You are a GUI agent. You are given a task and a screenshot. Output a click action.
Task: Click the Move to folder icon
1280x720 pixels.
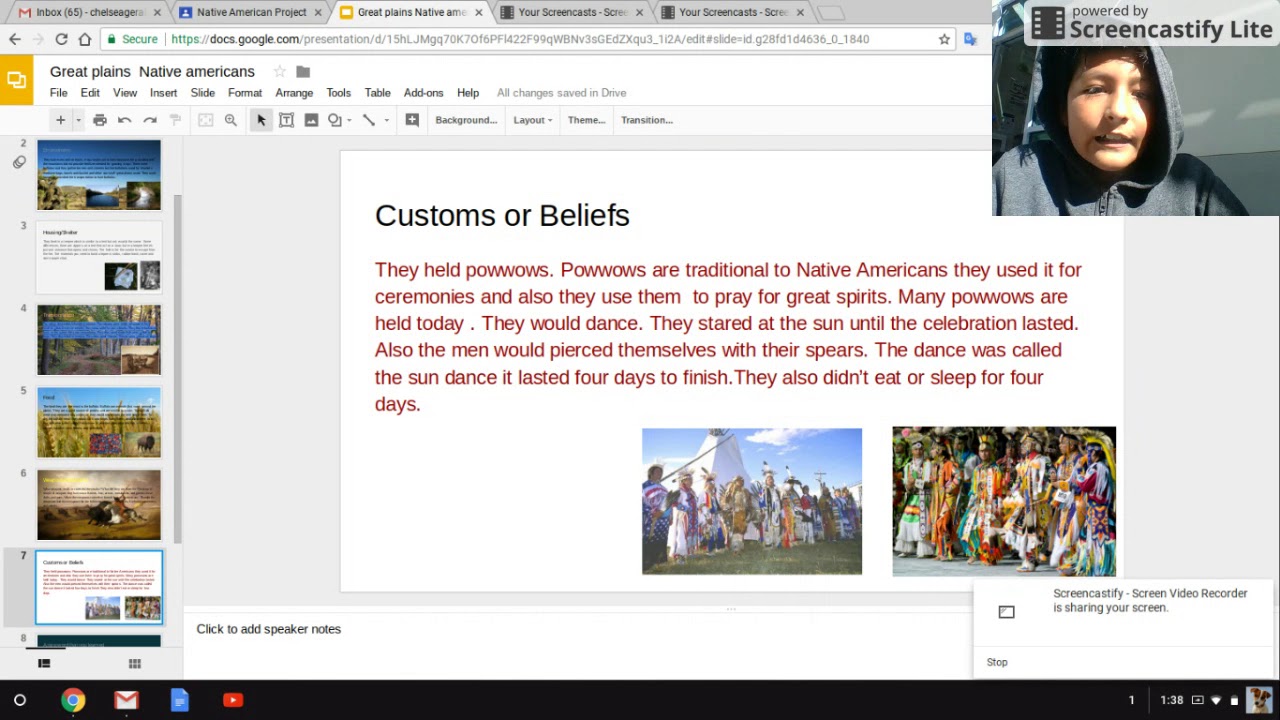303,72
